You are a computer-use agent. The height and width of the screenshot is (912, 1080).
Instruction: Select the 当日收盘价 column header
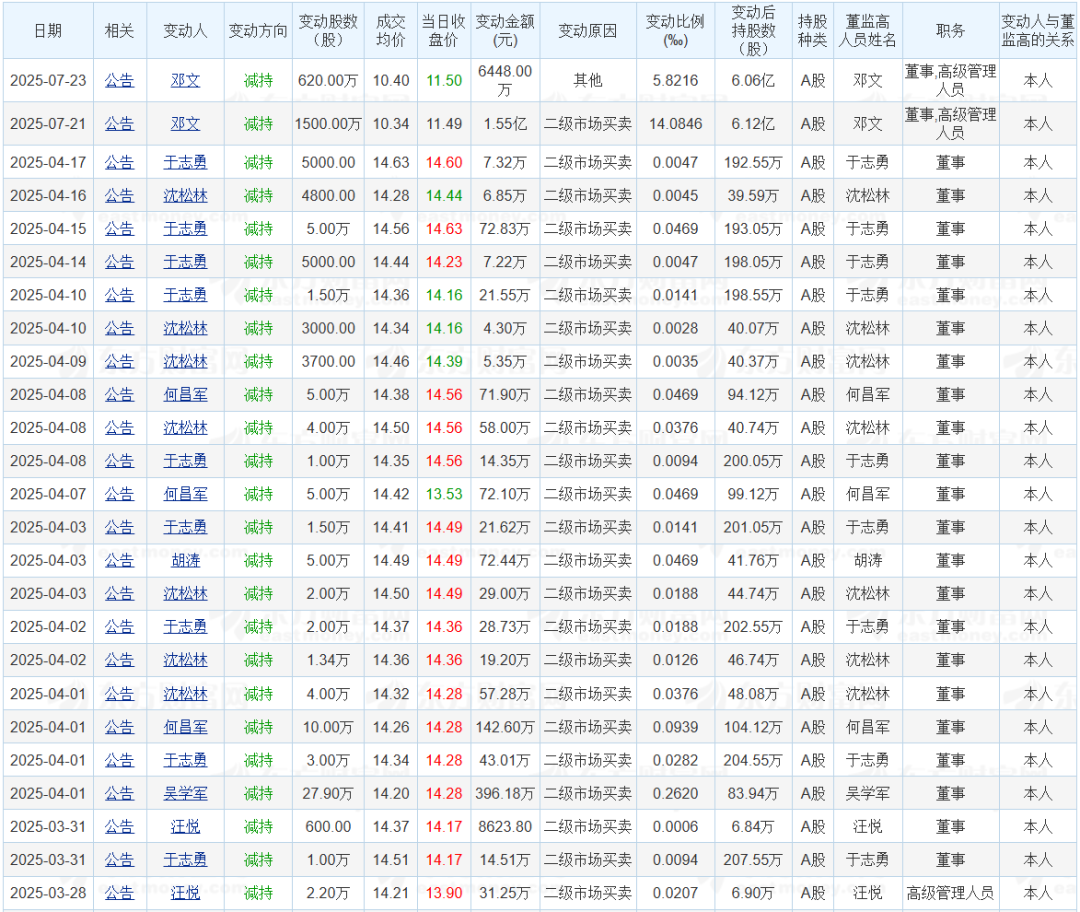[443, 31]
